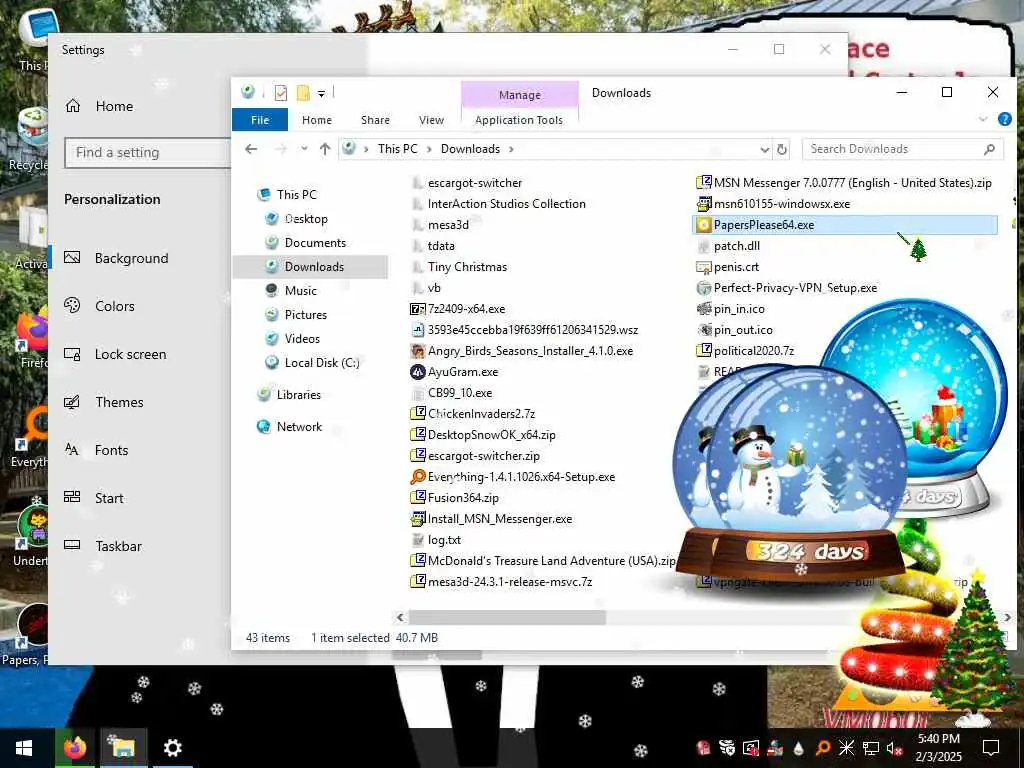1024x768 pixels.
Task: Select Music in navigation pane
Action: click(x=300, y=291)
